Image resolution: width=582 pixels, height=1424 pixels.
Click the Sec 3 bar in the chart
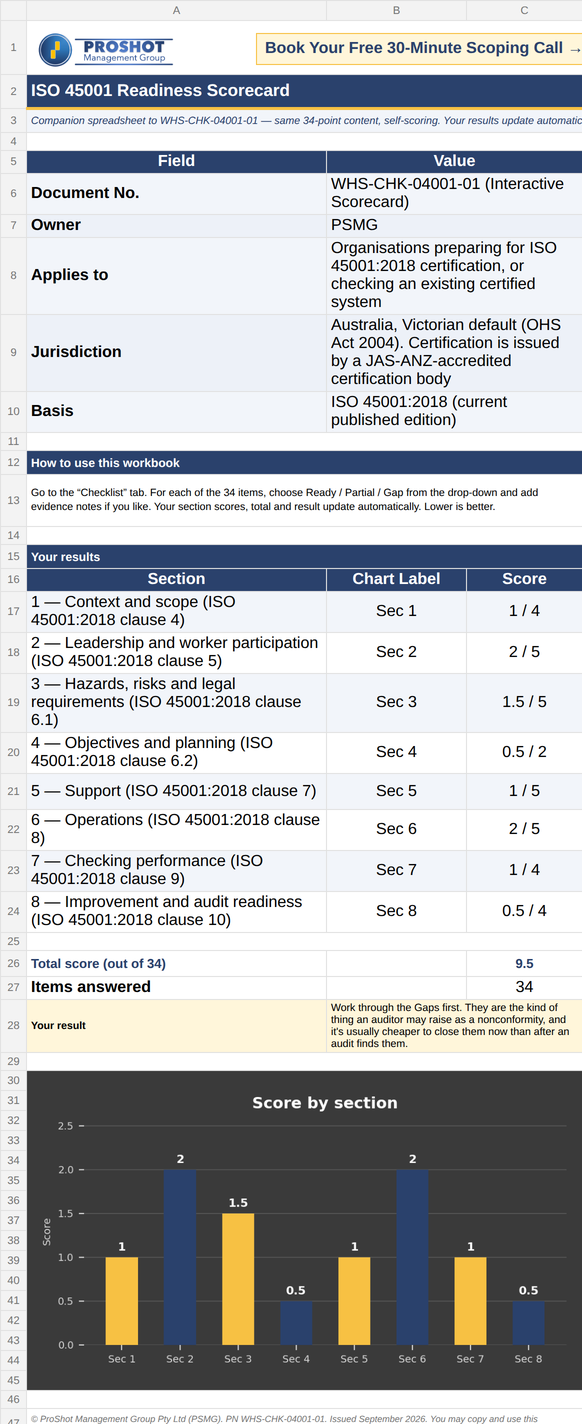pos(238,1279)
